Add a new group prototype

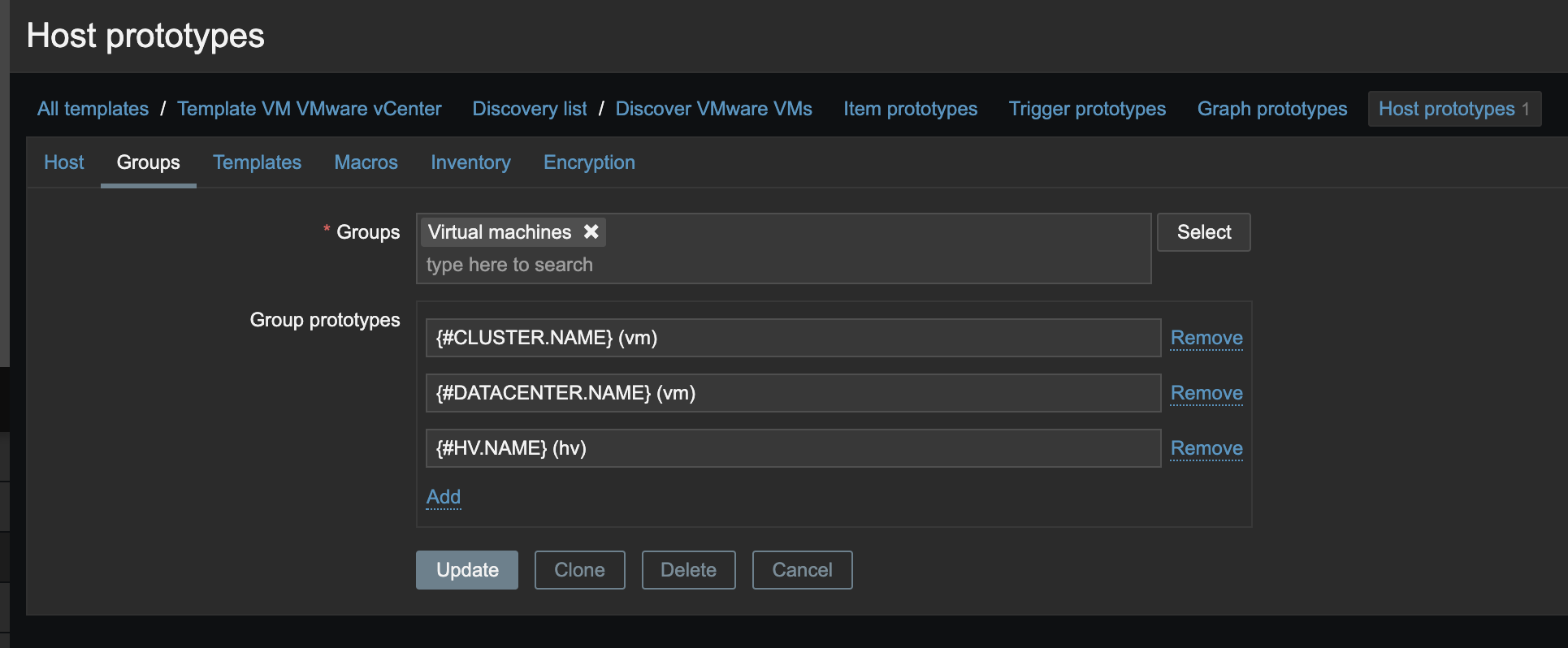tap(444, 497)
